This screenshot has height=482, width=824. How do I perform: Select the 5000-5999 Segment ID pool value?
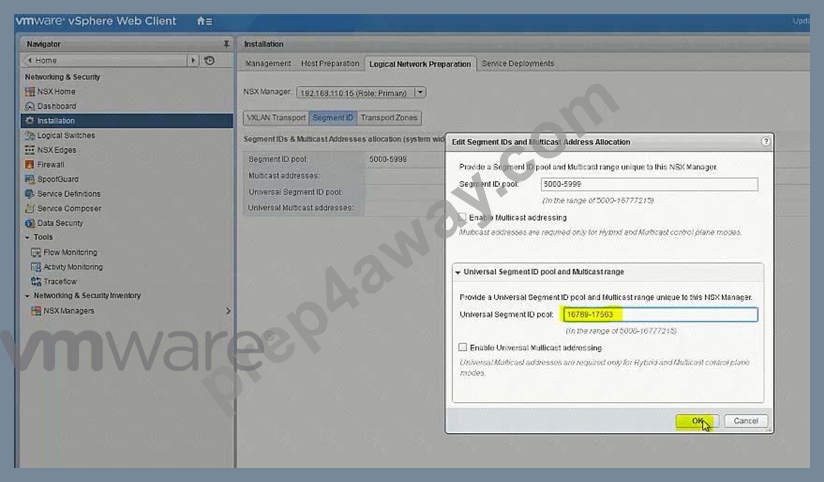coord(388,159)
